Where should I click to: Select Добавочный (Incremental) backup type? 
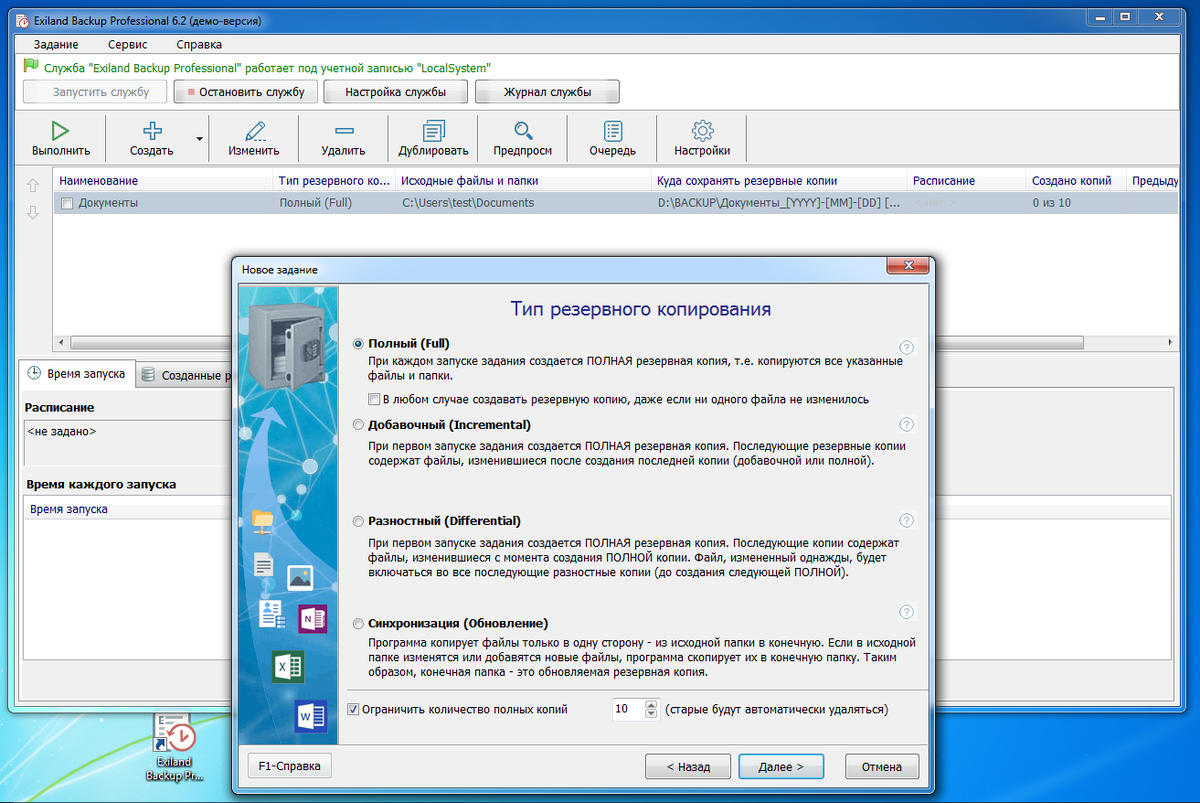point(358,425)
